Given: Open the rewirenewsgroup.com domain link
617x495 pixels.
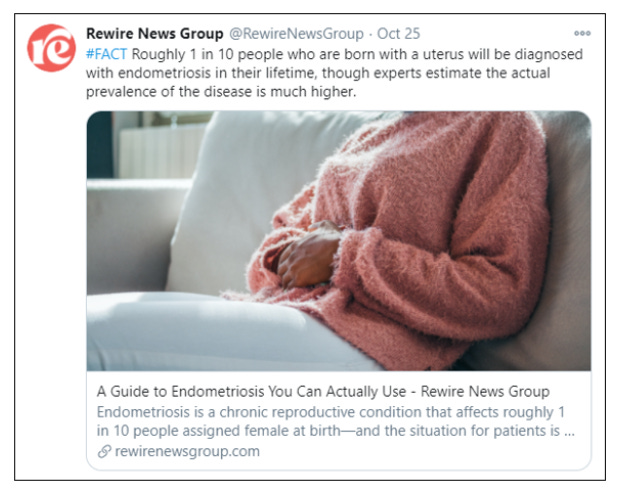Looking at the screenshot, I should coord(187,451).
